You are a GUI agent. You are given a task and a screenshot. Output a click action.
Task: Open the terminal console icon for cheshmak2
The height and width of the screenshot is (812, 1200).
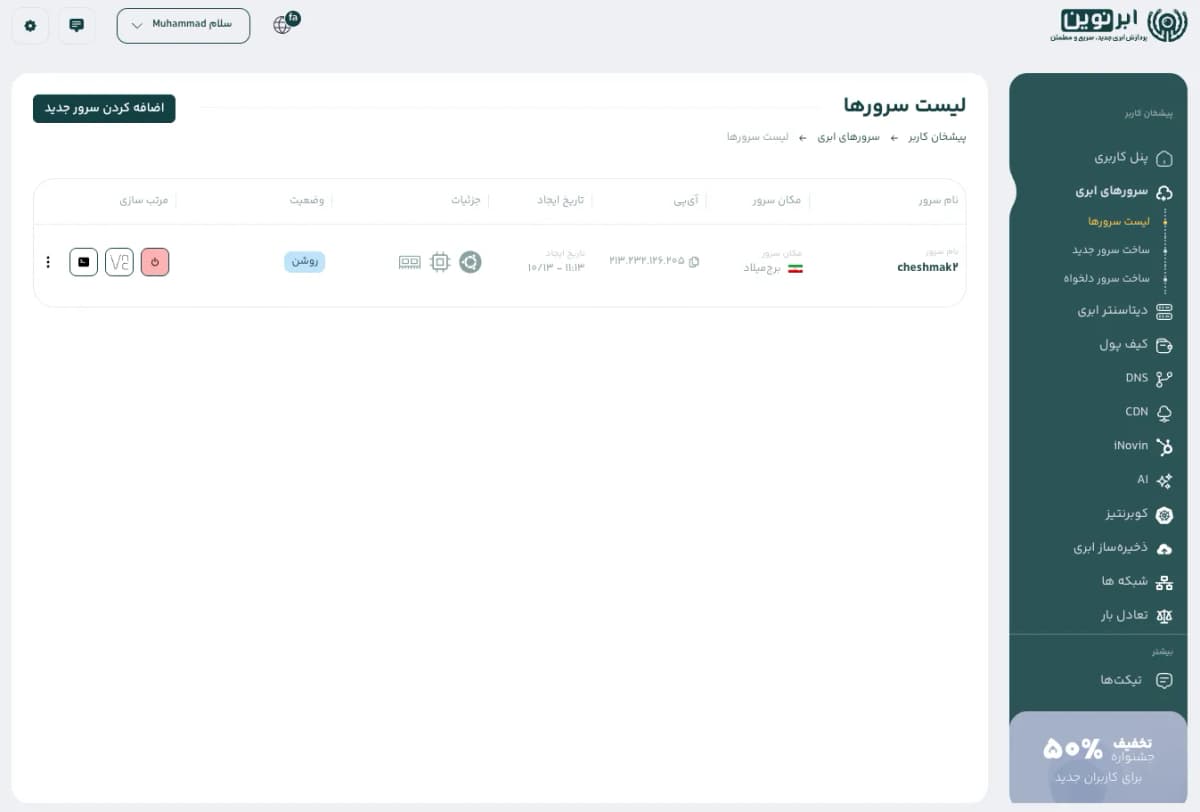(x=83, y=262)
